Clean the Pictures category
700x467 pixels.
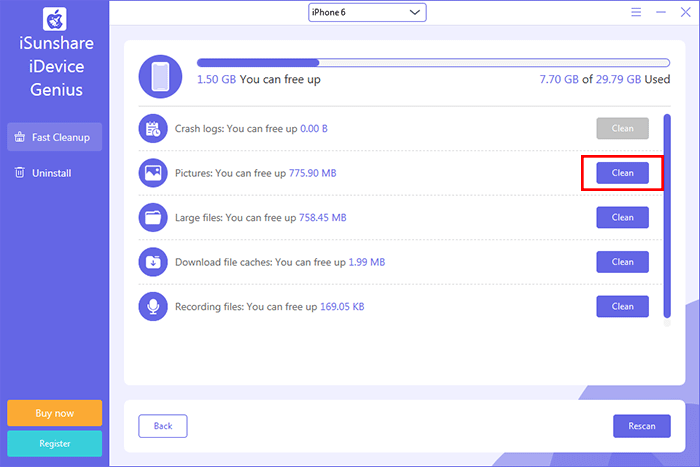tap(622, 173)
